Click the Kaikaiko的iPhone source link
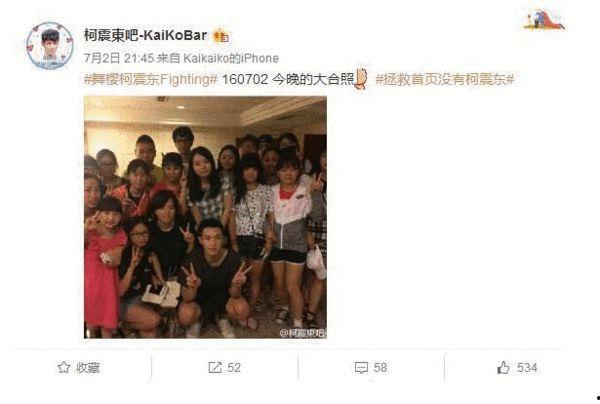Viewport: 600px width, 404px height. (x=231, y=58)
